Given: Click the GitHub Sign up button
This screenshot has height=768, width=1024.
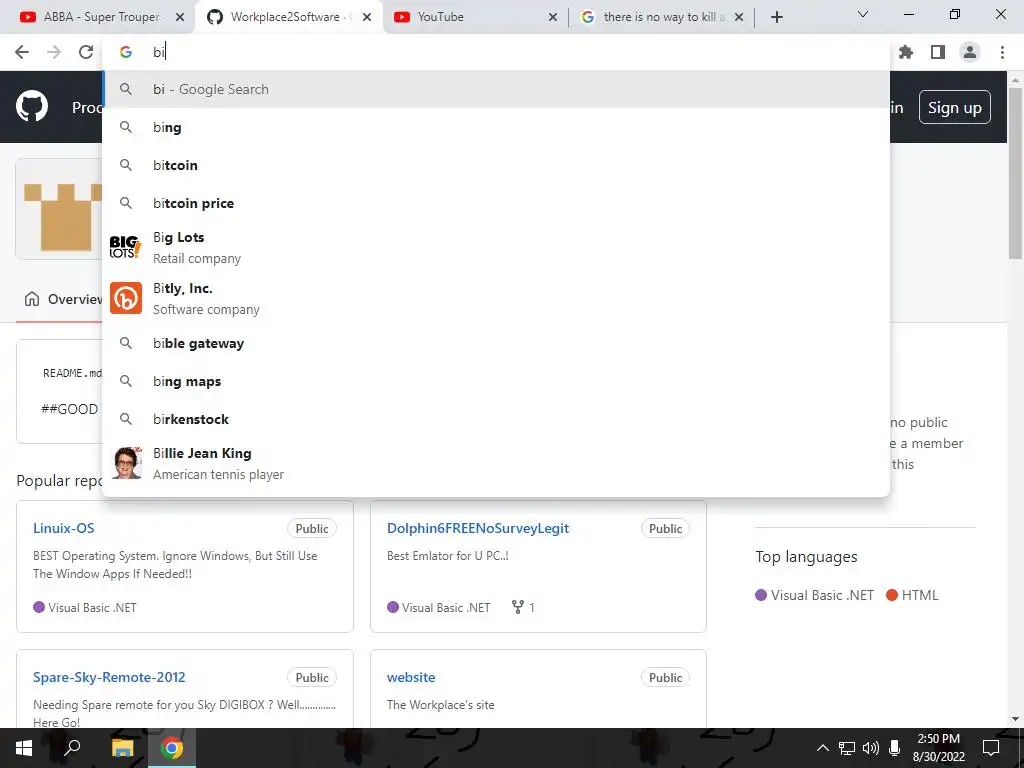Looking at the screenshot, I should point(955,108).
